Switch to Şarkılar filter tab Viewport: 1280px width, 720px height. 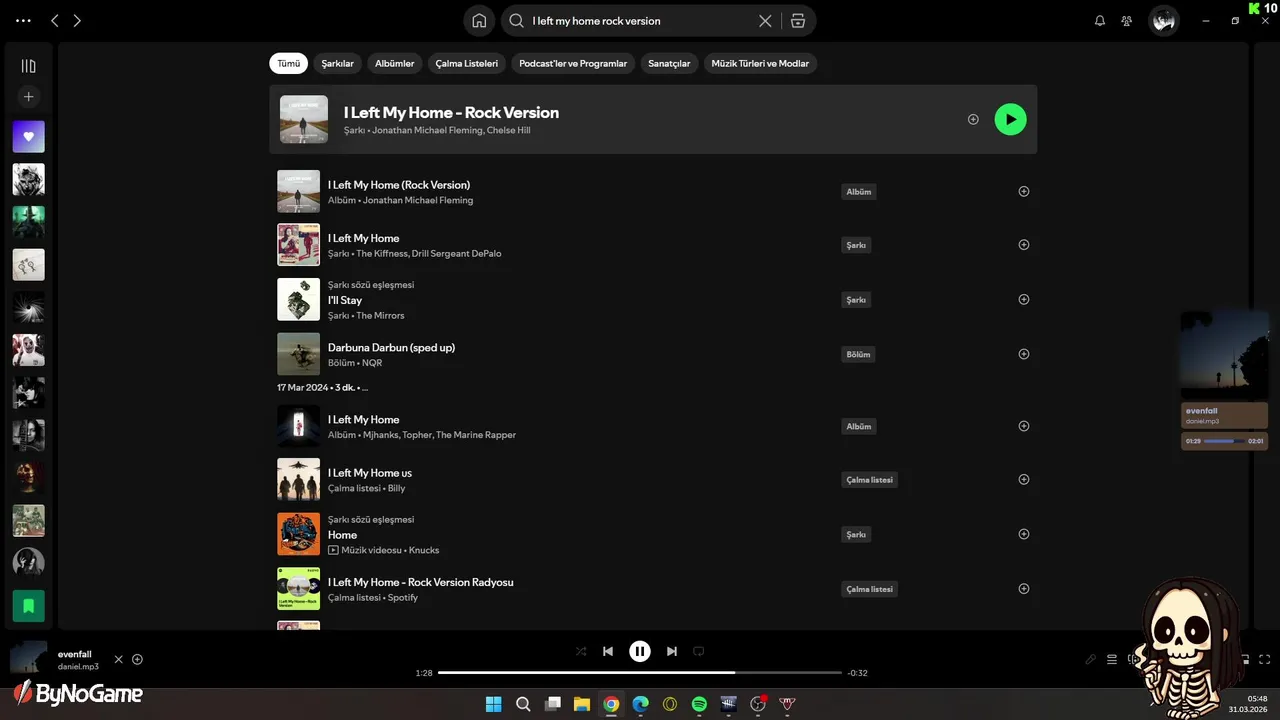(337, 63)
